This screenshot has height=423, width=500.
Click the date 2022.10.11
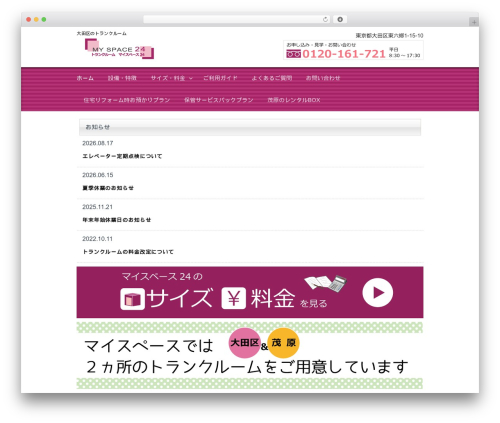pos(97,239)
